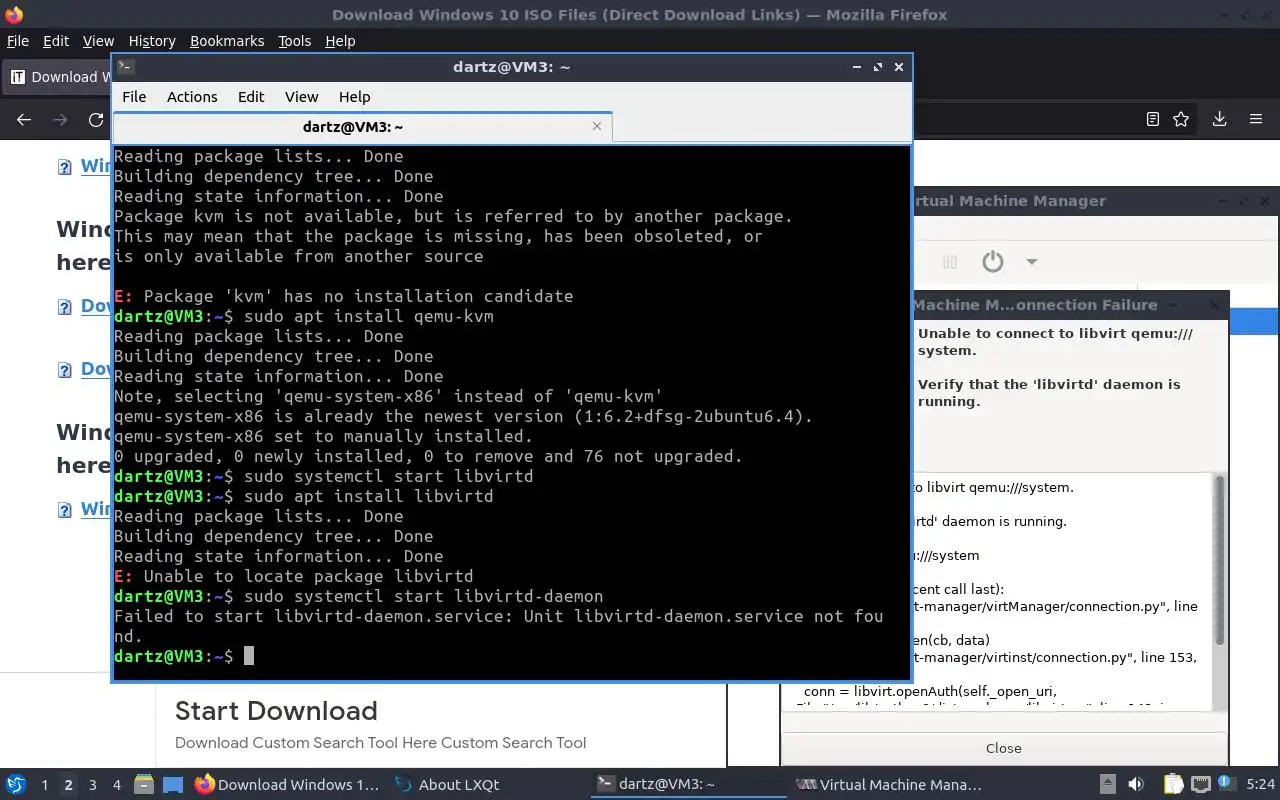Open the volume control in the system tray
Image resolution: width=1280 pixels, height=800 pixels.
1136,785
